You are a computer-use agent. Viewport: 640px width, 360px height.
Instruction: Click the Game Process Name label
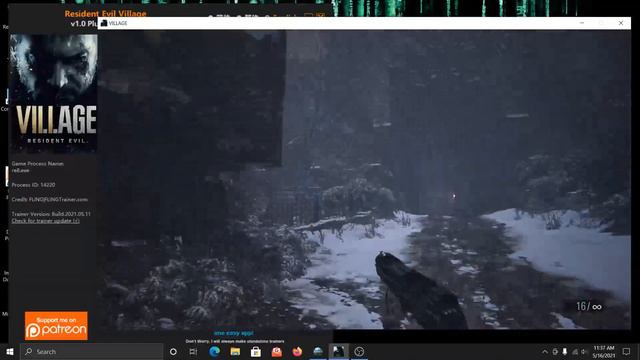click(x=38, y=164)
